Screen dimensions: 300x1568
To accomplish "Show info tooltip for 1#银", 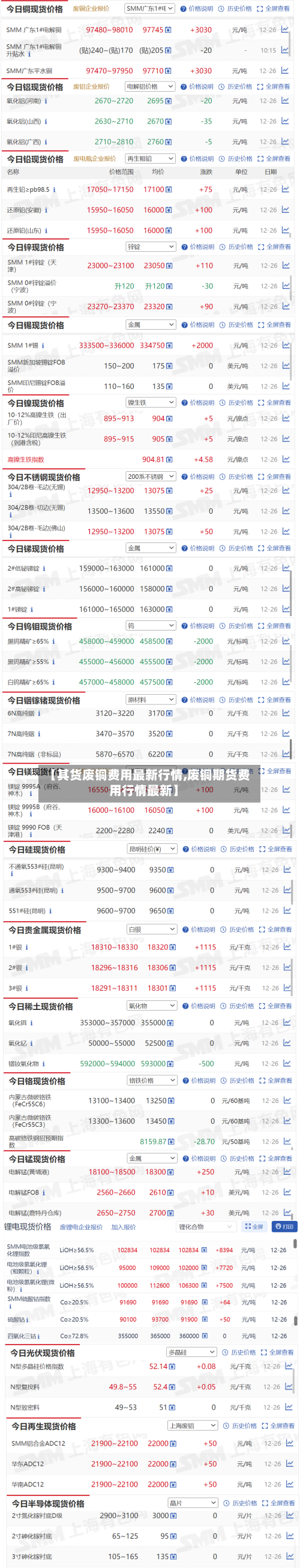I will pos(27,947).
